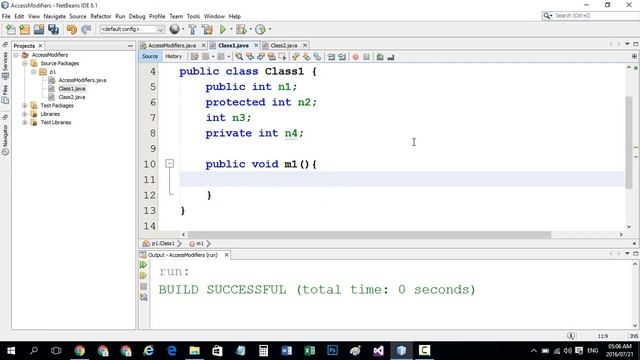The image size is (640, 360).
Task: Open dropdown arrow beside browser globe icon
Action: [183, 29]
